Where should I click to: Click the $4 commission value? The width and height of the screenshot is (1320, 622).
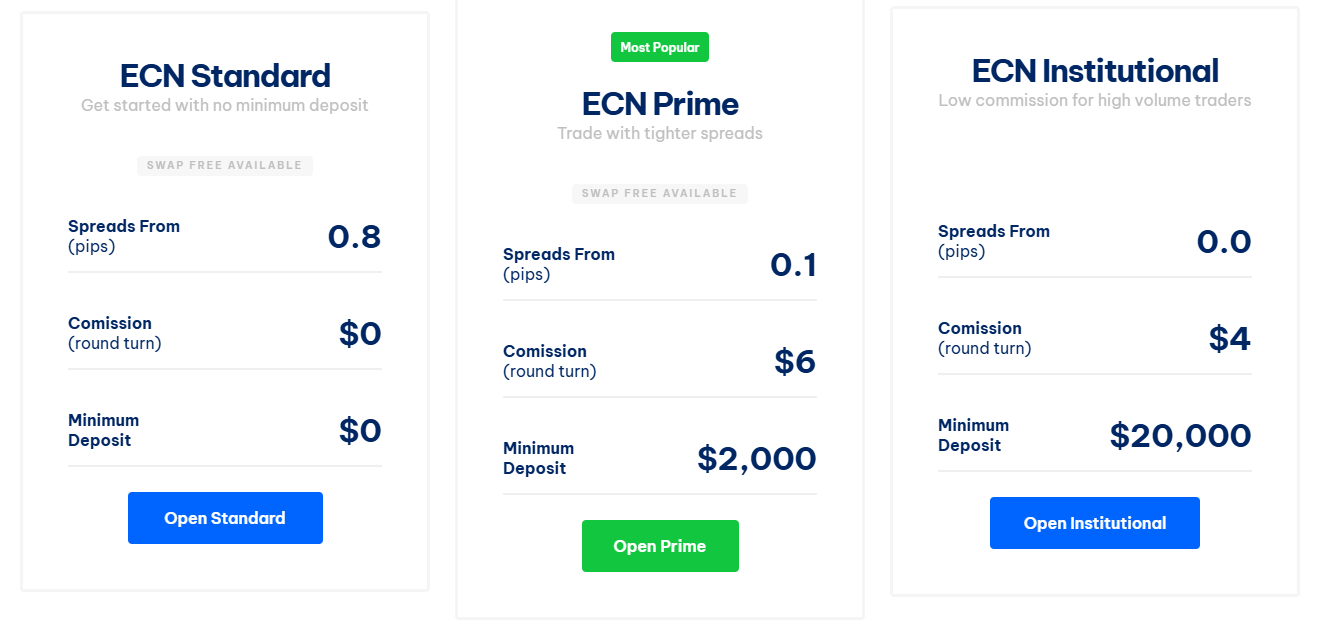tap(1230, 339)
